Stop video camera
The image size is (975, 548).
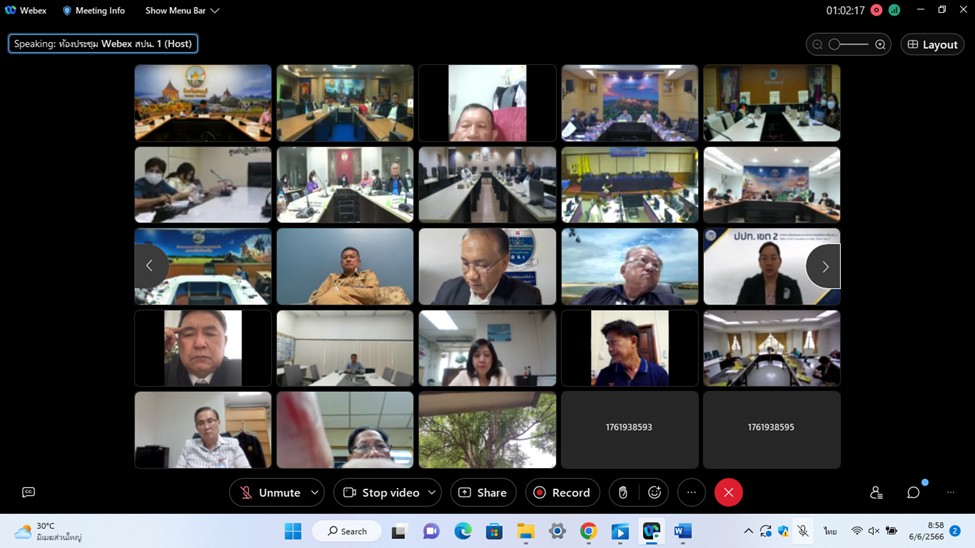[x=381, y=492]
